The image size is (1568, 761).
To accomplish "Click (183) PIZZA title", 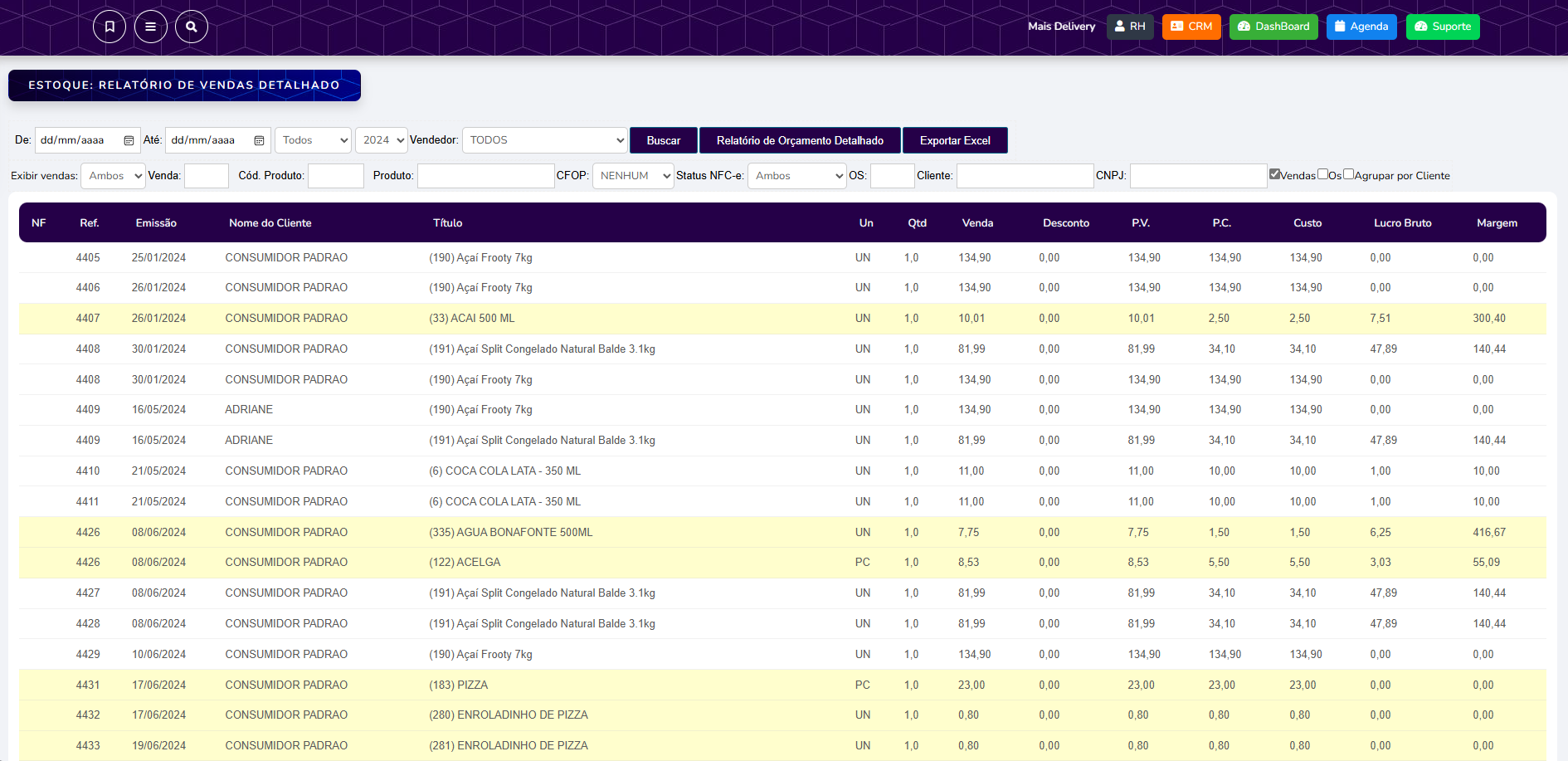I will pyautogui.click(x=459, y=685).
